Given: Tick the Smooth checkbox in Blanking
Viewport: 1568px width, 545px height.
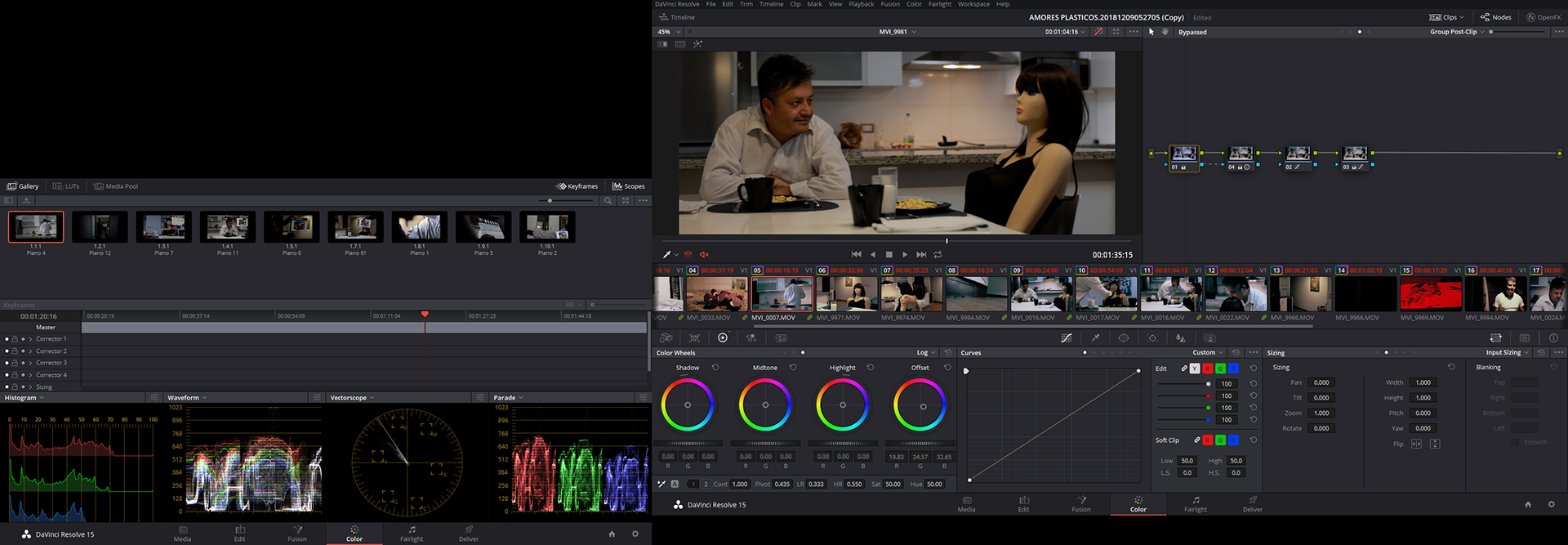Looking at the screenshot, I should point(1516,442).
